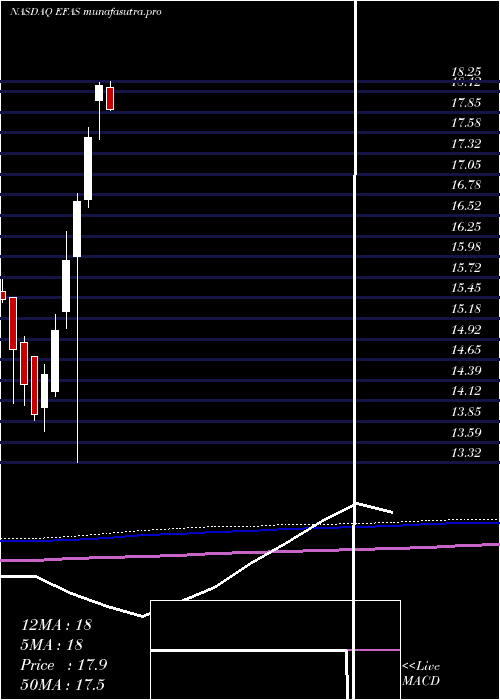Screen dimensions: 500x700
Task: Click the 15.98 price axis label
Action: click(x=466, y=247)
